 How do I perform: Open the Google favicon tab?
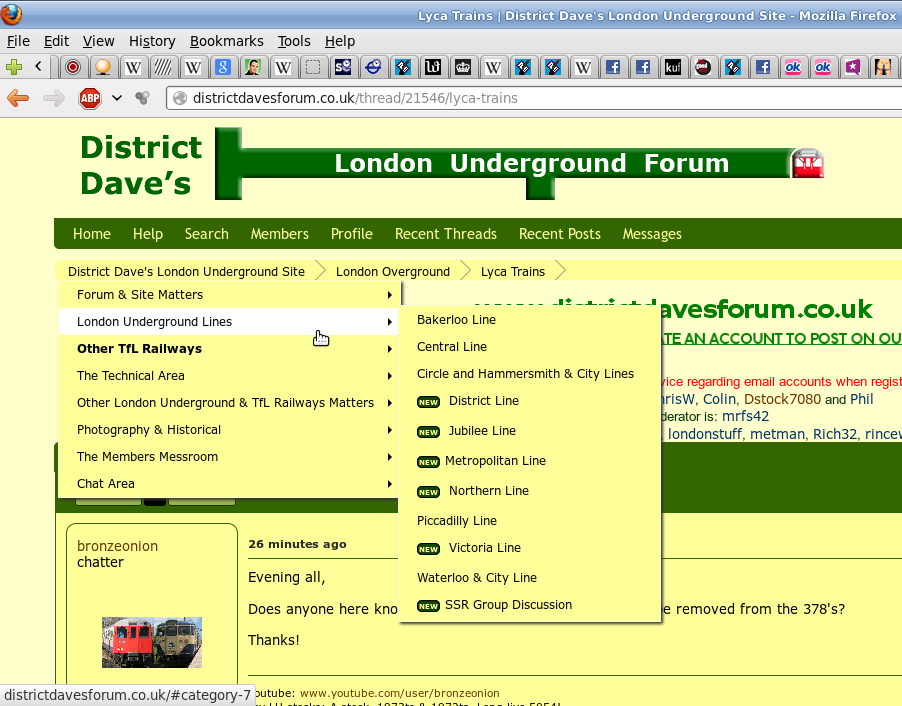click(222, 68)
